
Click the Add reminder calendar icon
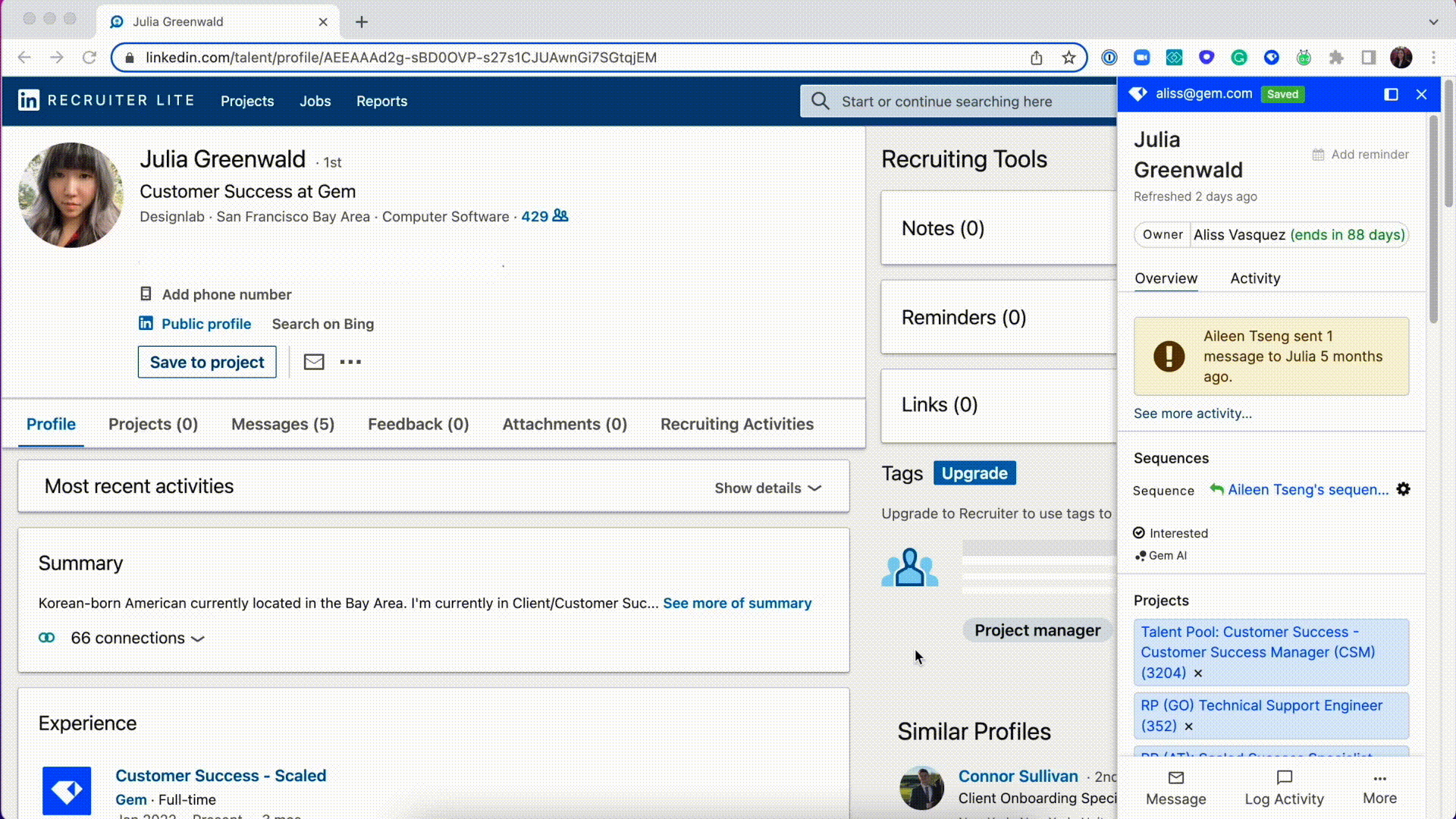pyautogui.click(x=1318, y=155)
